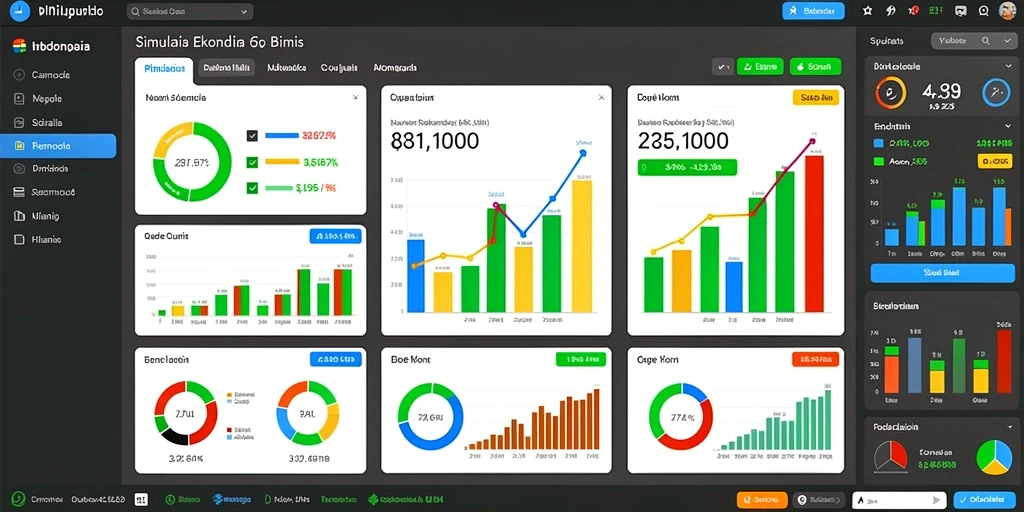The height and width of the screenshot is (512, 1024).
Task: Click the orange ring gauge icon beside 4.39
Action: point(890,93)
